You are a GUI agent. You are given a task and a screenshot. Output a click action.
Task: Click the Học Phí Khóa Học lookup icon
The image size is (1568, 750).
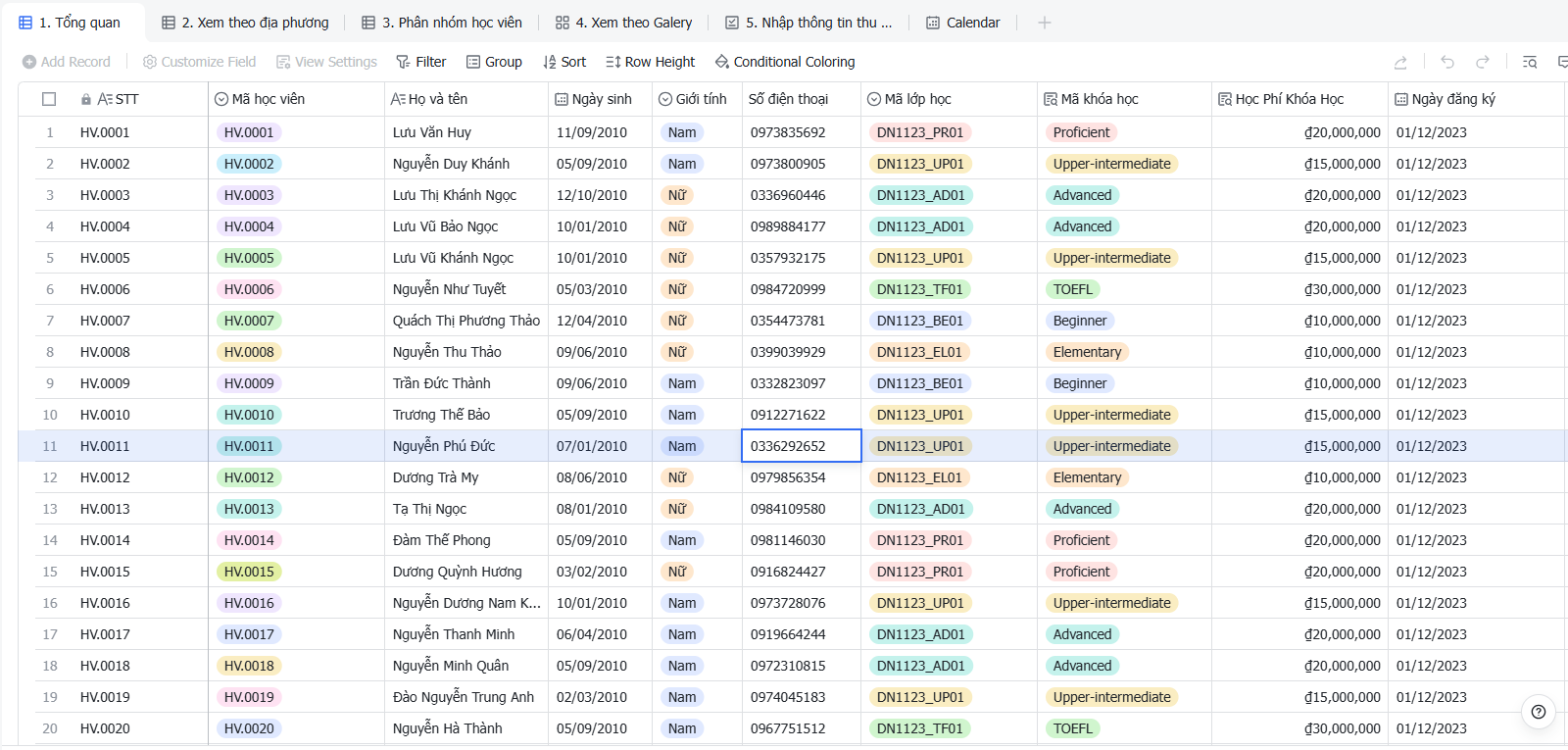pos(1225,99)
